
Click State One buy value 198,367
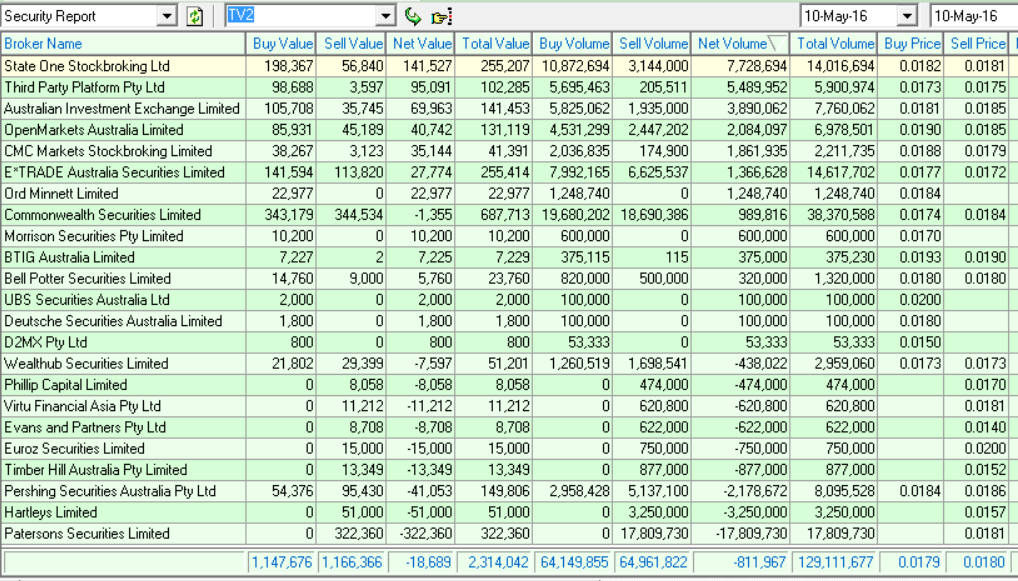[289, 66]
